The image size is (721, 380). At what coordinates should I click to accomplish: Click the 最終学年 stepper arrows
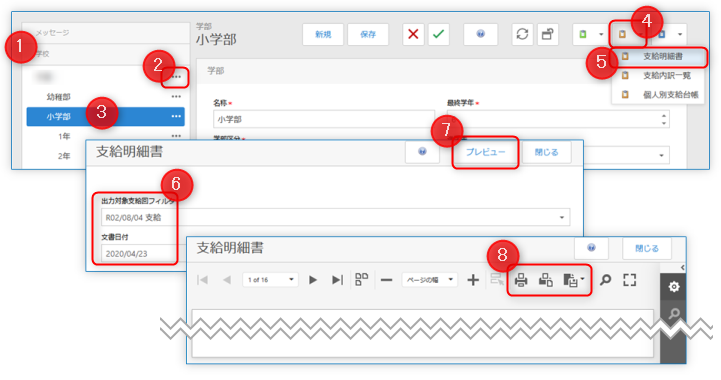click(x=664, y=120)
